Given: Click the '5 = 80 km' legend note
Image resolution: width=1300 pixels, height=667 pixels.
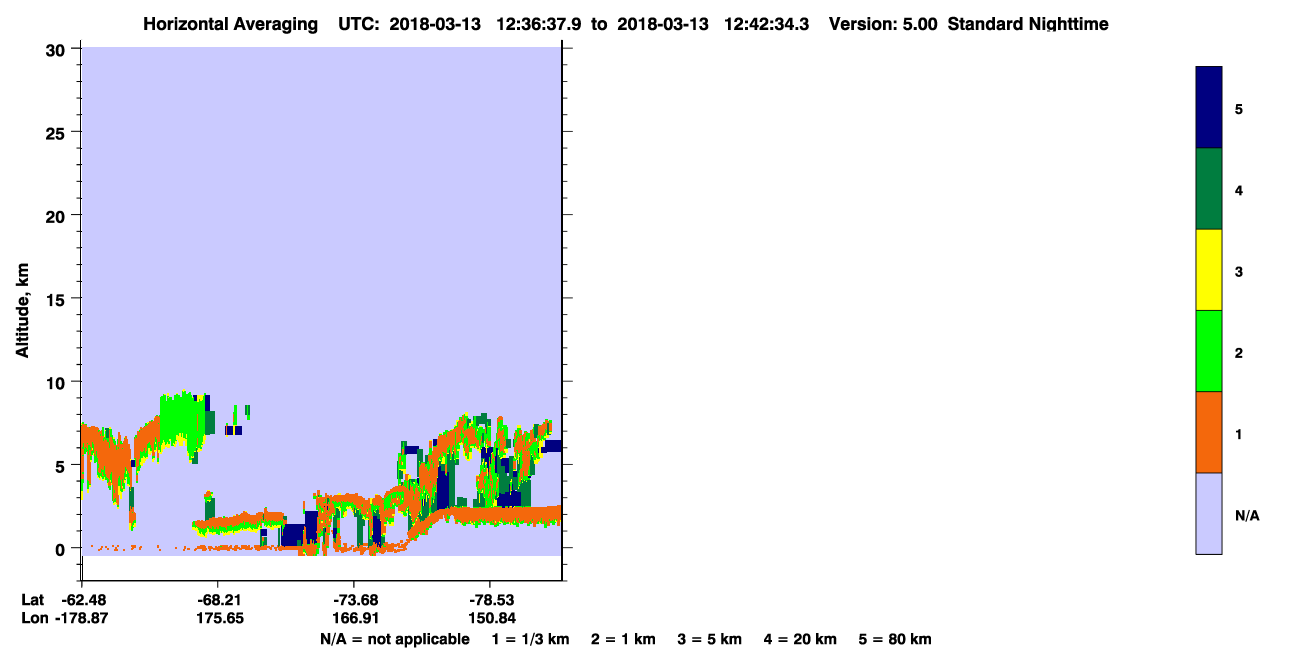Looking at the screenshot, I should (x=895, y=639).
